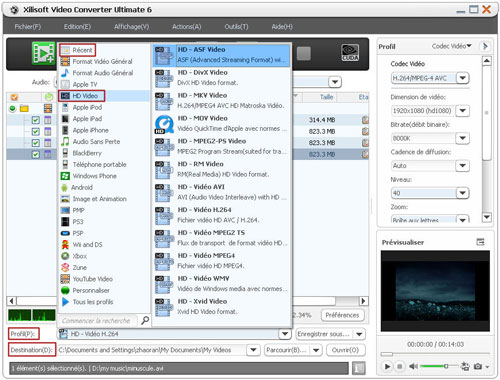Mute the preview speaker icon
500x380 pixels.
pyautogui.click(x=413, y=367)
